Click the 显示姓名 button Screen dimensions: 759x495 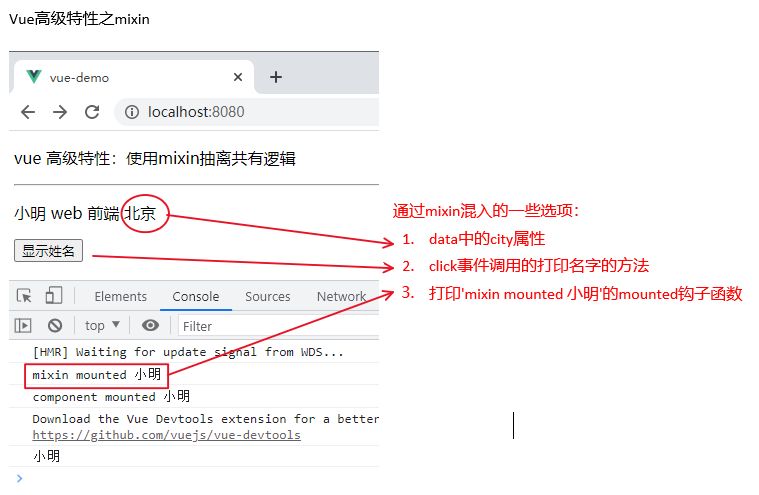(x=48, y=251)
